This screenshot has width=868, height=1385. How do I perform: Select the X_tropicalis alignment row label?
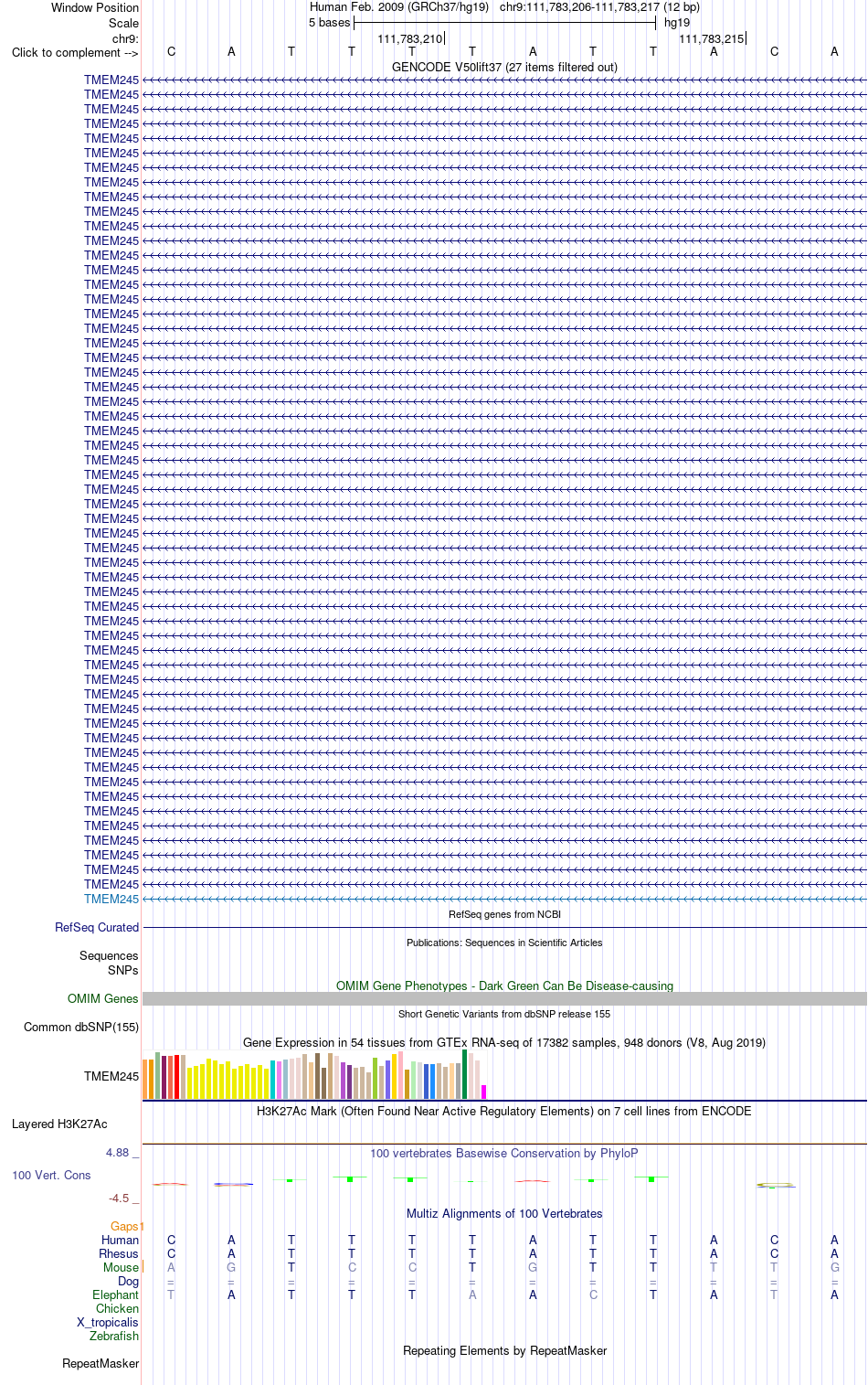108,1322
